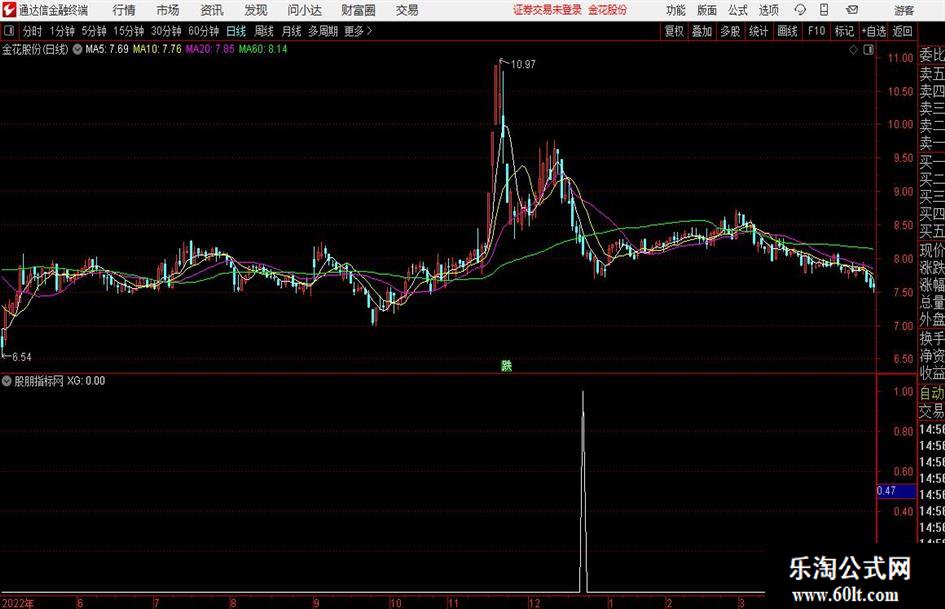Switch to the 15分钟 period tab
Screen dimensions: 945x609
(x=128, y=31)
